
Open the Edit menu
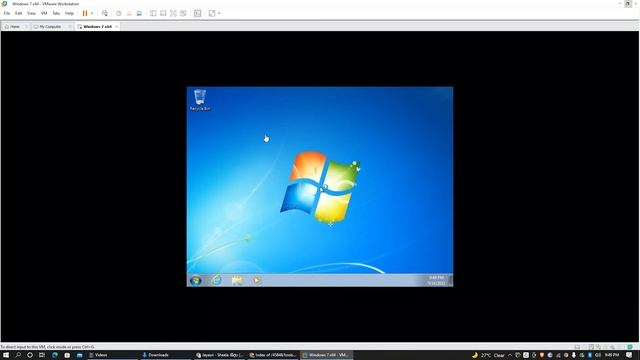click(x=18, y=13)
